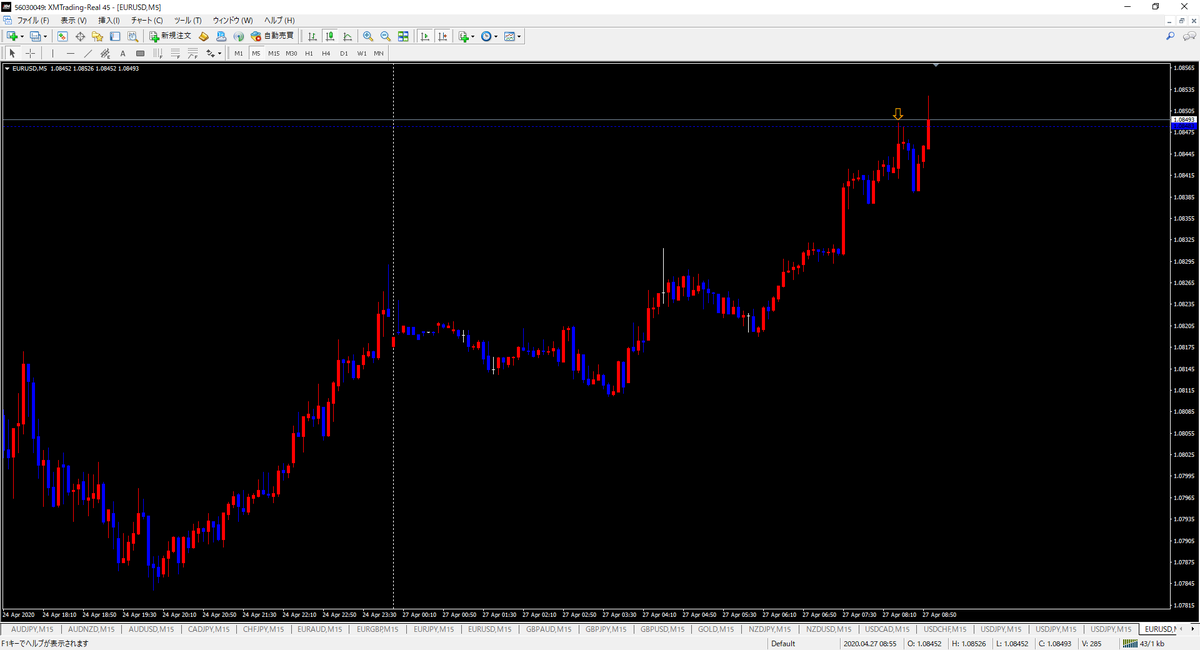Click the 新規注文 new order button

[170, 36]
